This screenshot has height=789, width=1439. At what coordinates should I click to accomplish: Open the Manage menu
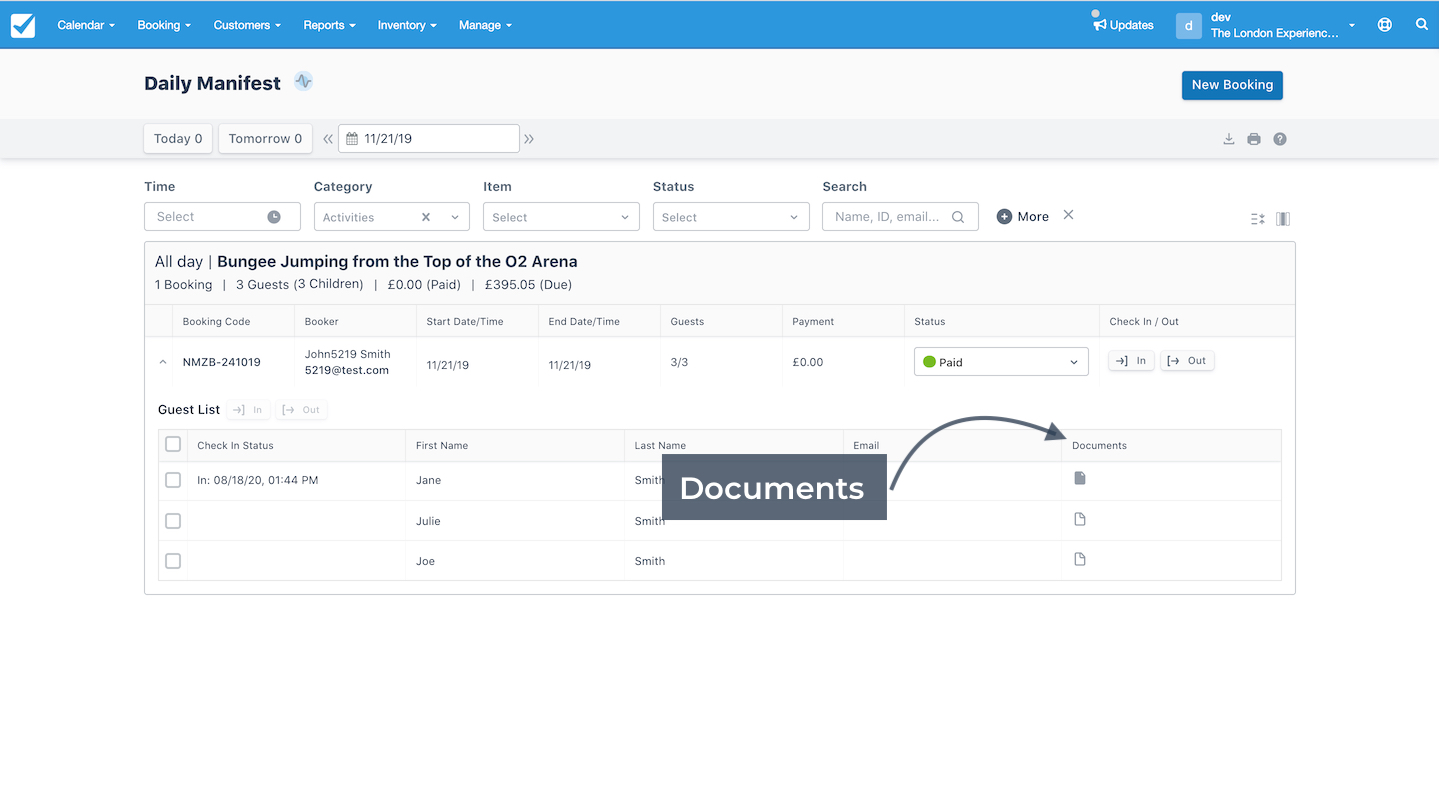tap(485, 25)
